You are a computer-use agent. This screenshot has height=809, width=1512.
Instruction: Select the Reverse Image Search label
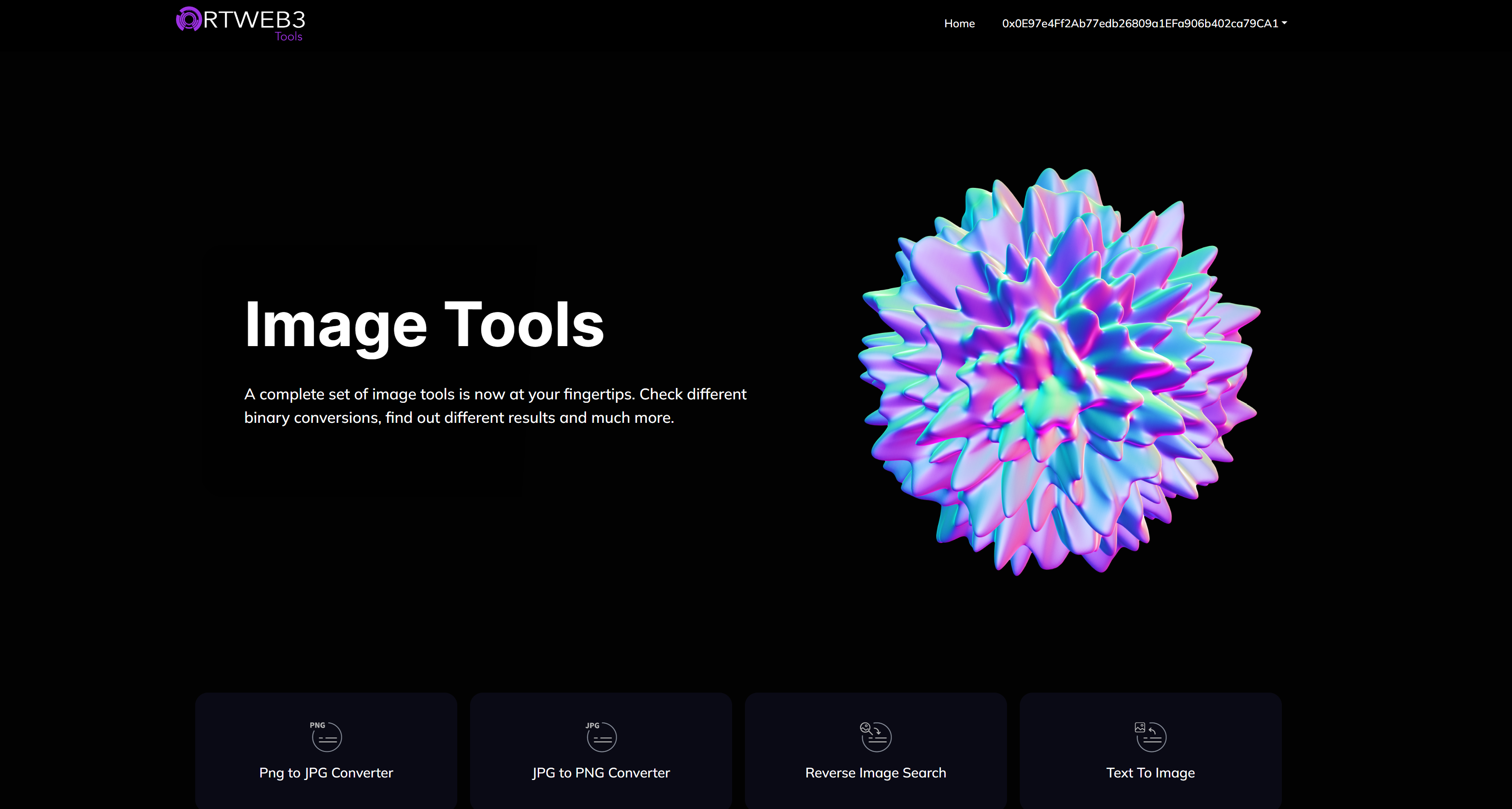(x=876, y=773)
